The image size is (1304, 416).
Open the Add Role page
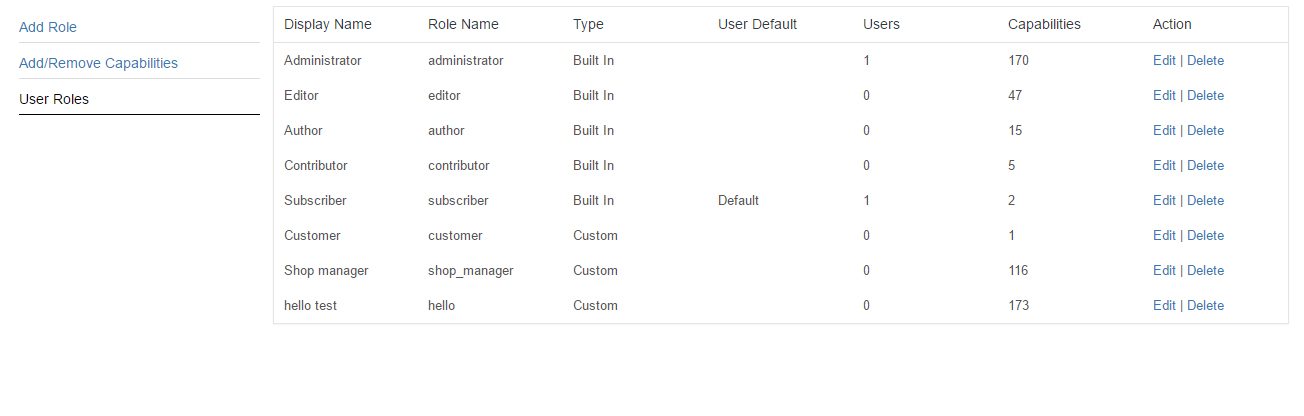48,27
